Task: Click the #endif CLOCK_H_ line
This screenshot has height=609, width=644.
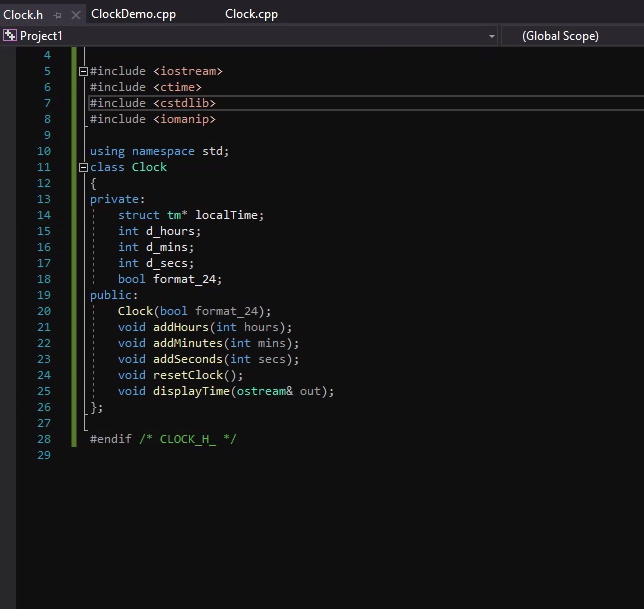Action: click(163, 439)
